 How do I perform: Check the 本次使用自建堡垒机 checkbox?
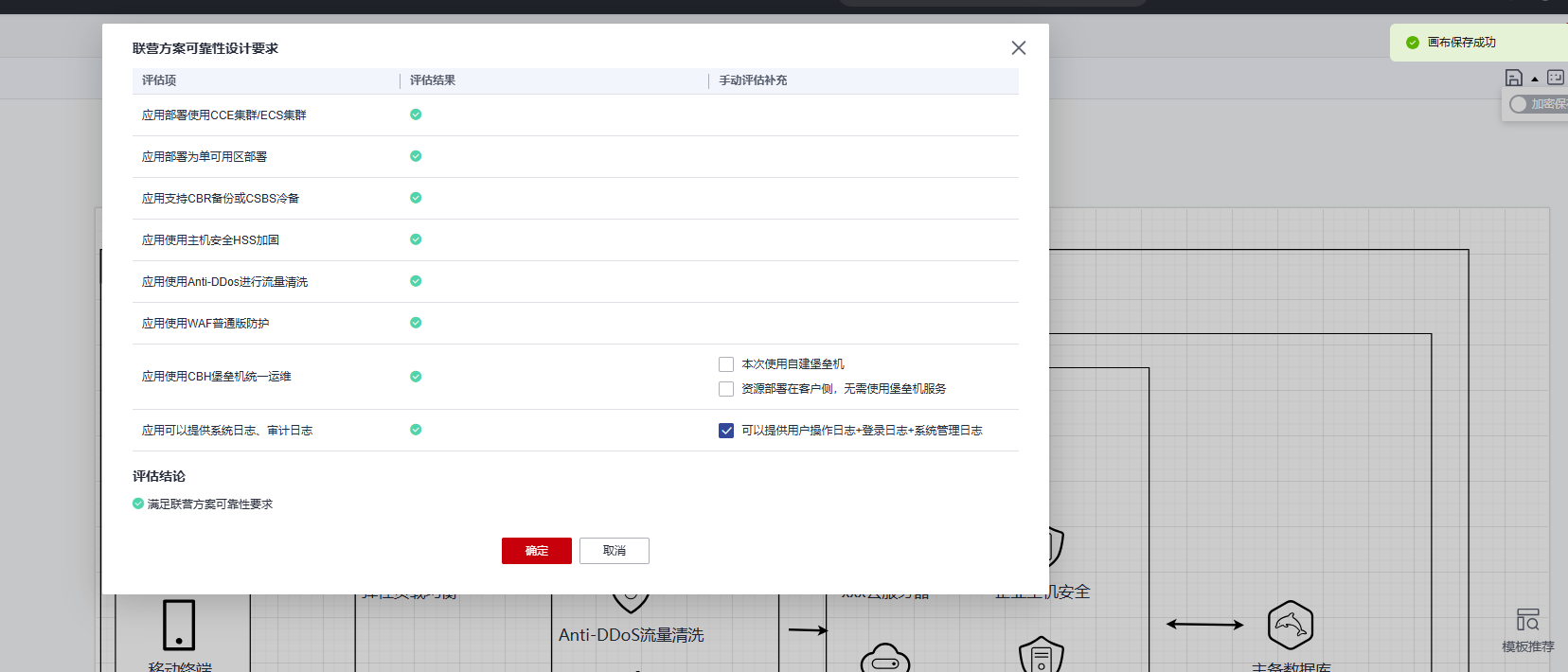[x=726, y=364]
